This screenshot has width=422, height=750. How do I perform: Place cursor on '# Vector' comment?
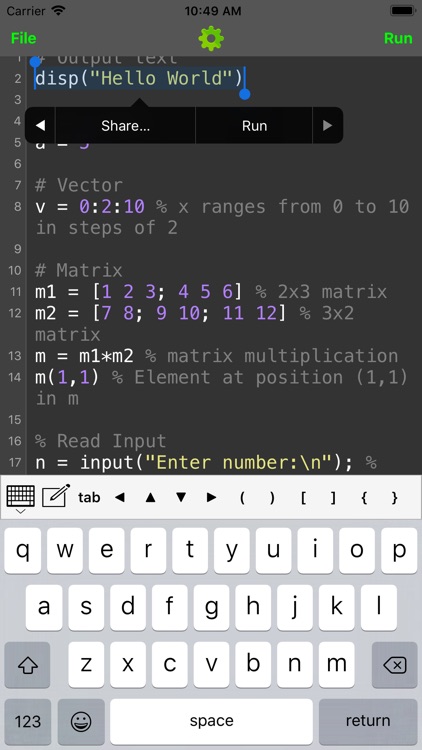coord(79,185)
